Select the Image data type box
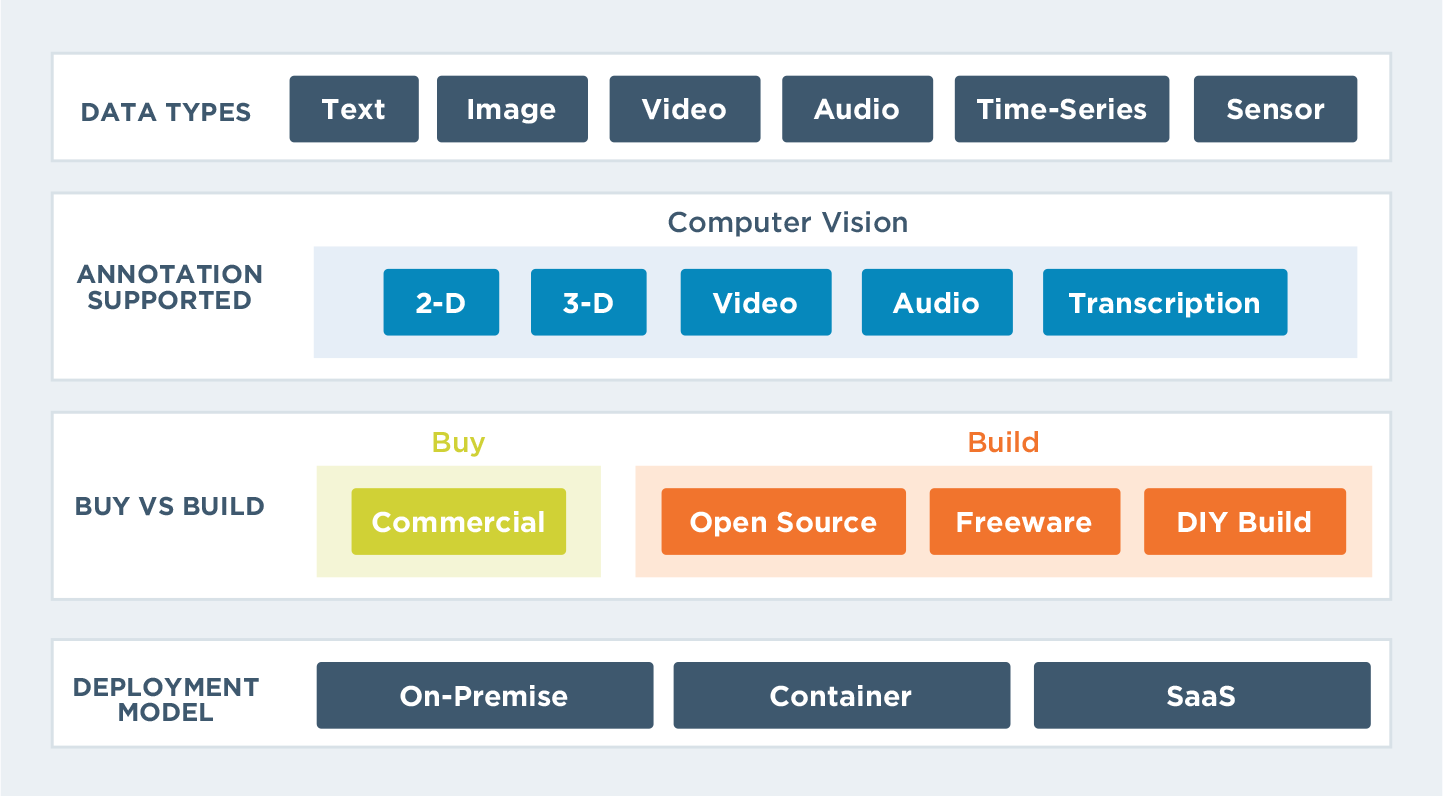Viewport: 1443px width, 796px height. coord(512,109)
